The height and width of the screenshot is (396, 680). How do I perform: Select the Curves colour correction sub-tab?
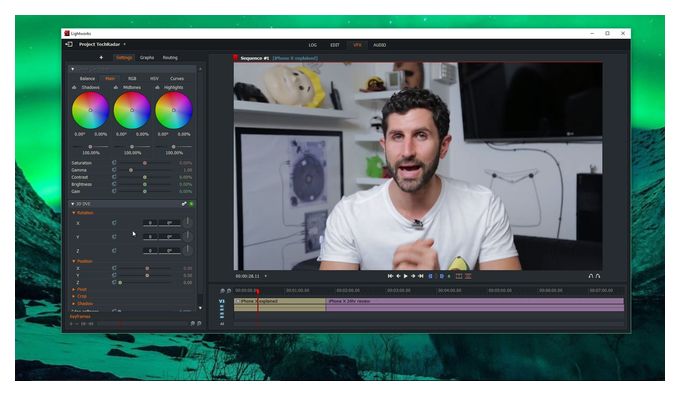(177, 79)
